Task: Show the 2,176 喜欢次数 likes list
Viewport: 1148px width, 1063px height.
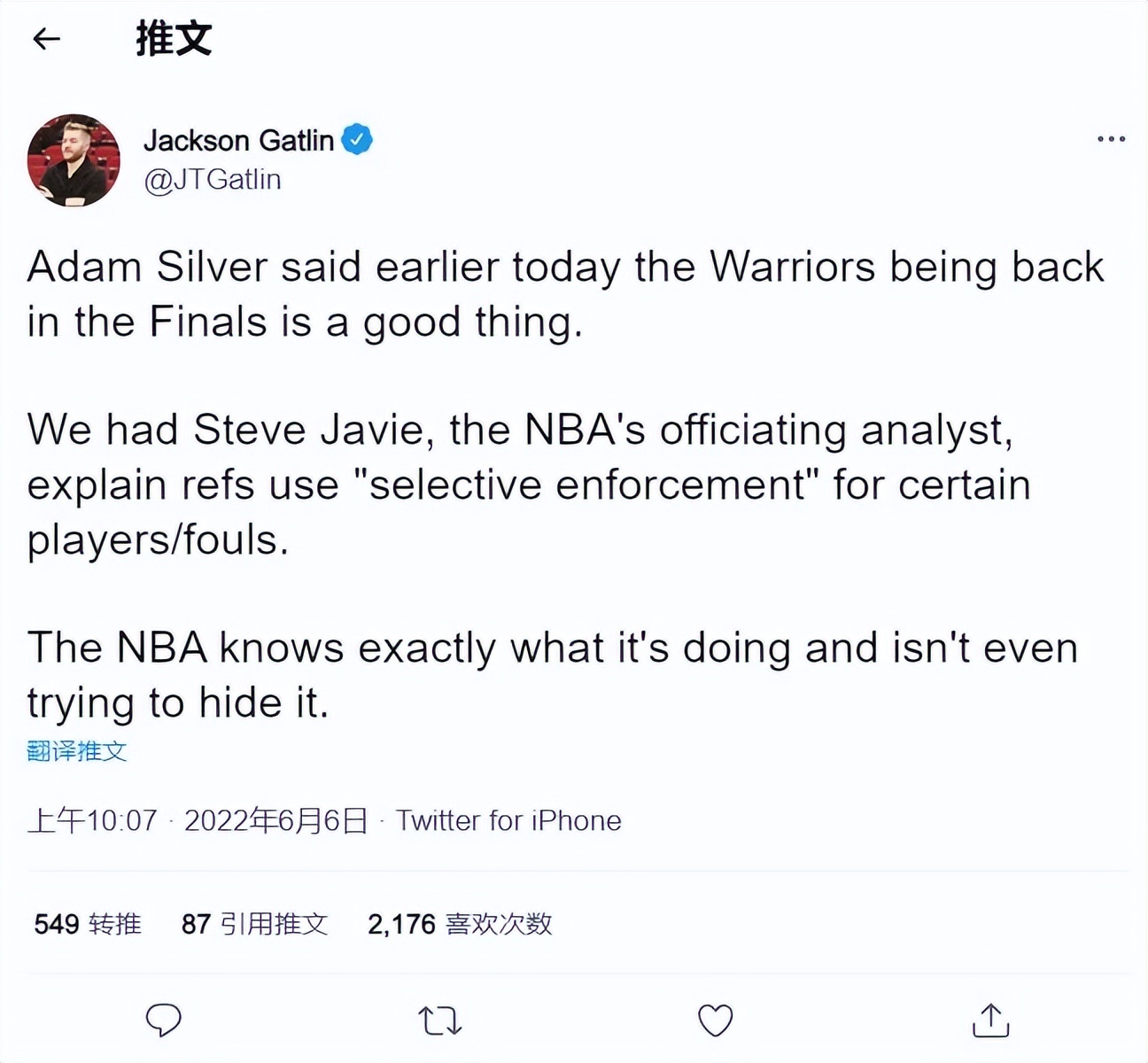Action: [x=460, y=924]
